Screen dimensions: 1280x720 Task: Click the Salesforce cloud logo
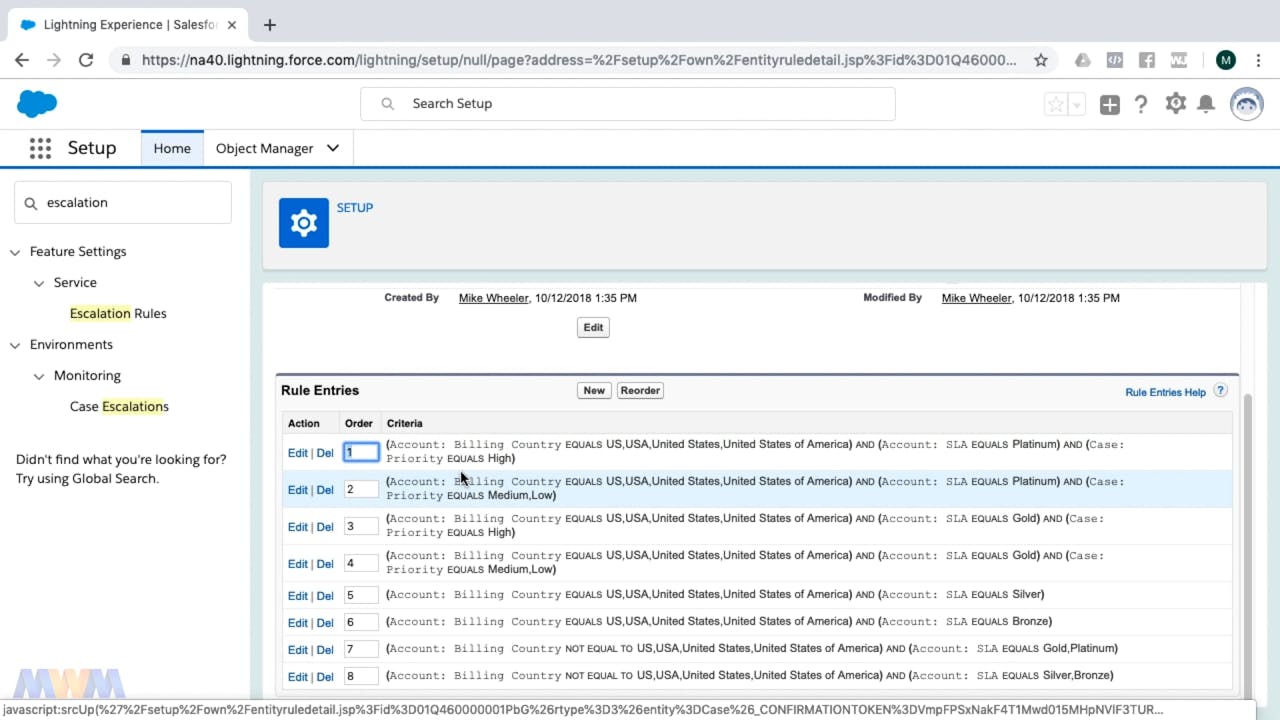point(37,103)
